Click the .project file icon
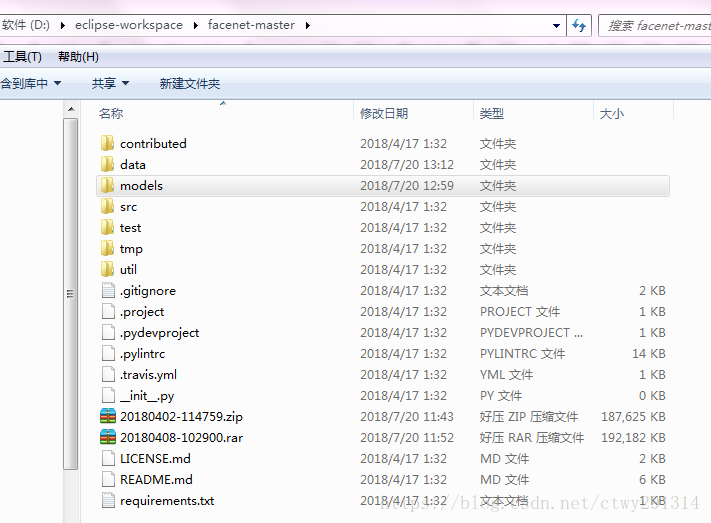This screenshot has width=711, height=523. pos(108,311)
